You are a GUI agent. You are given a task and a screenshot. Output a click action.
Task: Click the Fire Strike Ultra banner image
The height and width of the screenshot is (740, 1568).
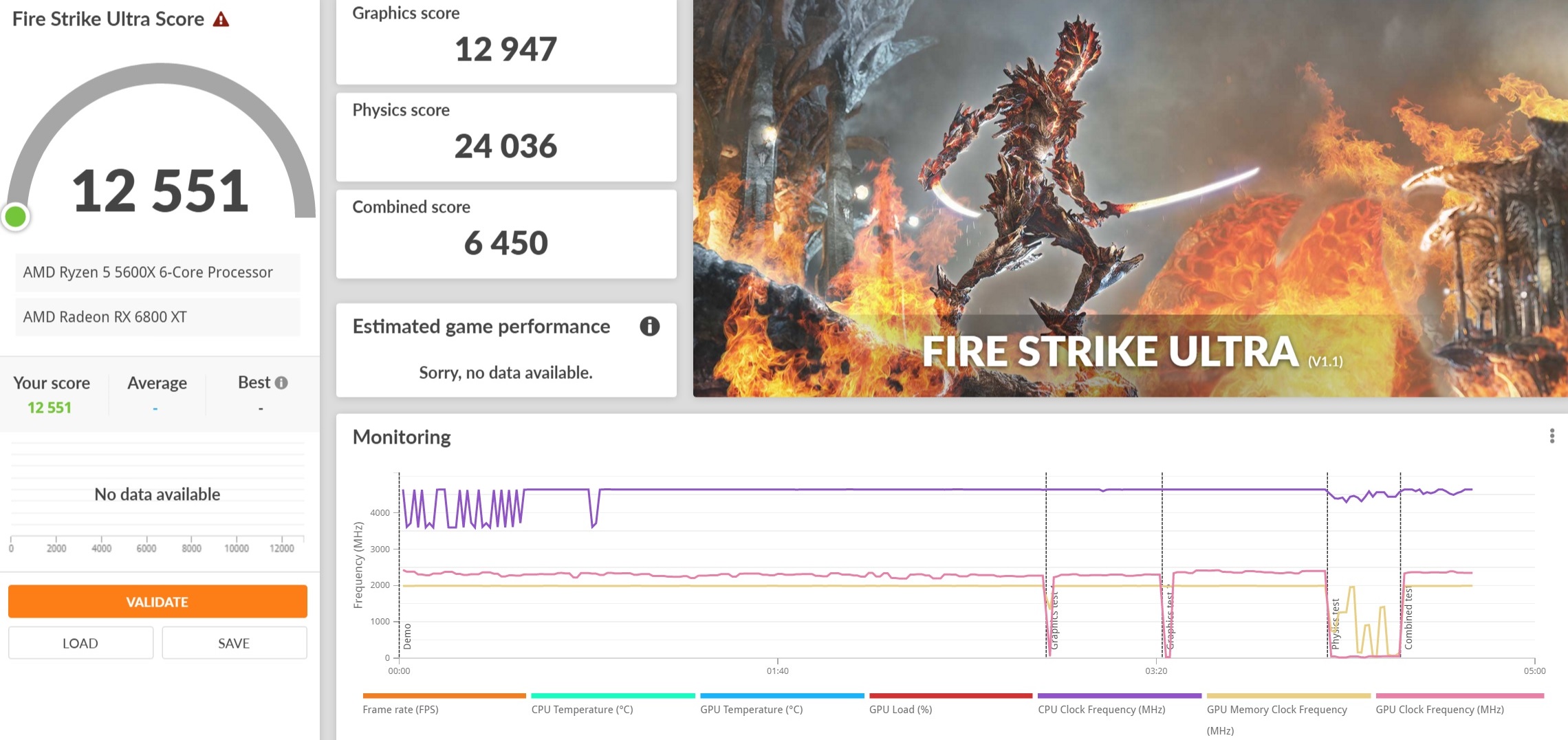coord(1130,198)
